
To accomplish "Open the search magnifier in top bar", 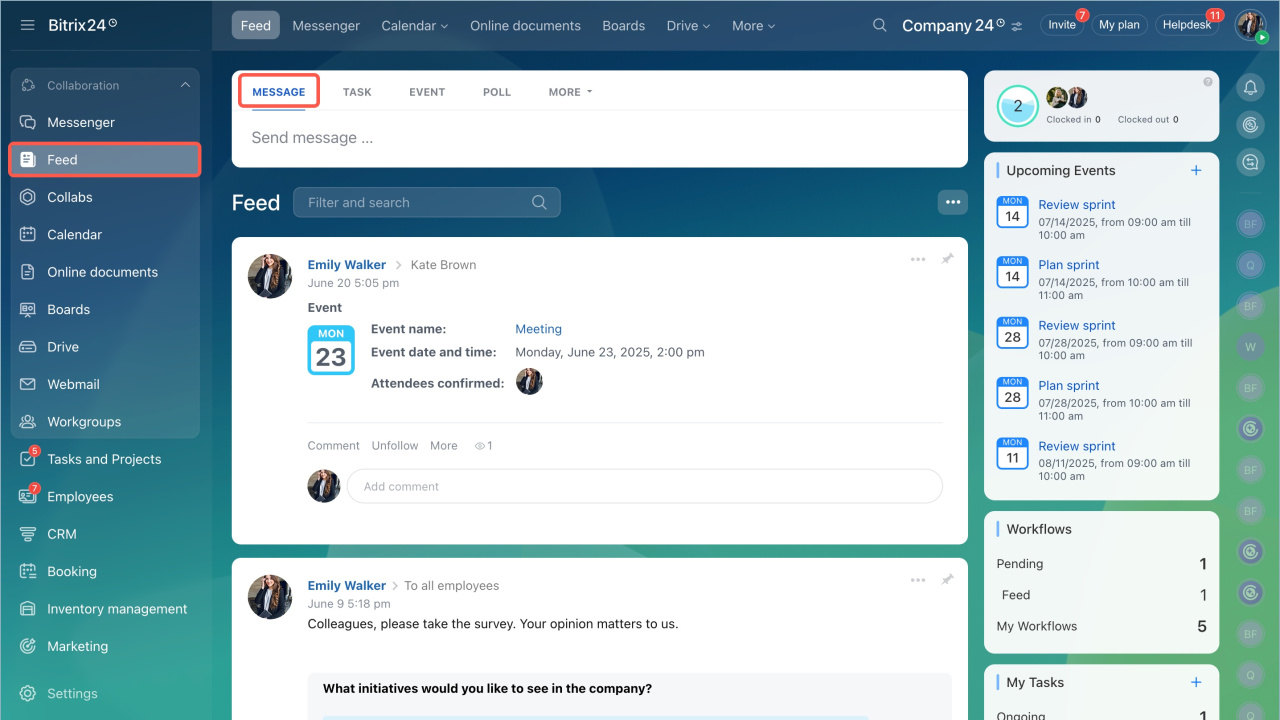I will [x=879, y=26].
